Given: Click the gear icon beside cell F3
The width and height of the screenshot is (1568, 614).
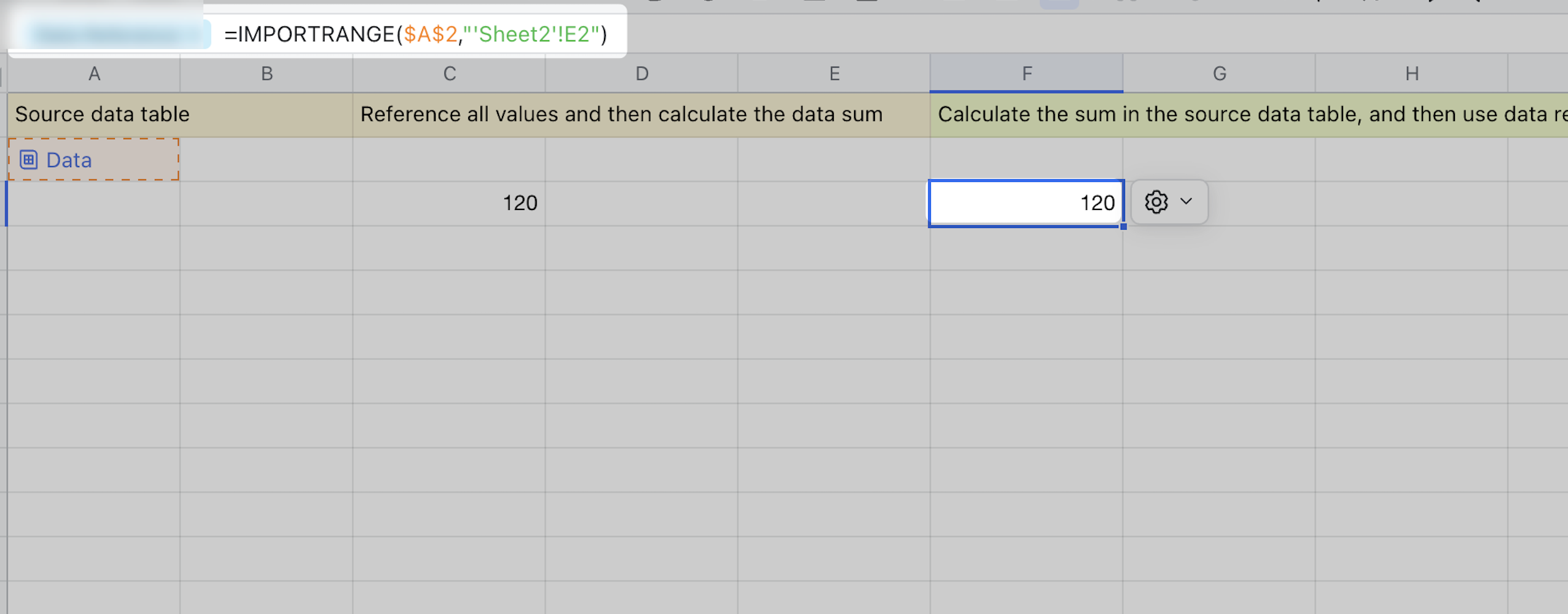Looking at the screenshot, I should click(x=1156, y=202).
